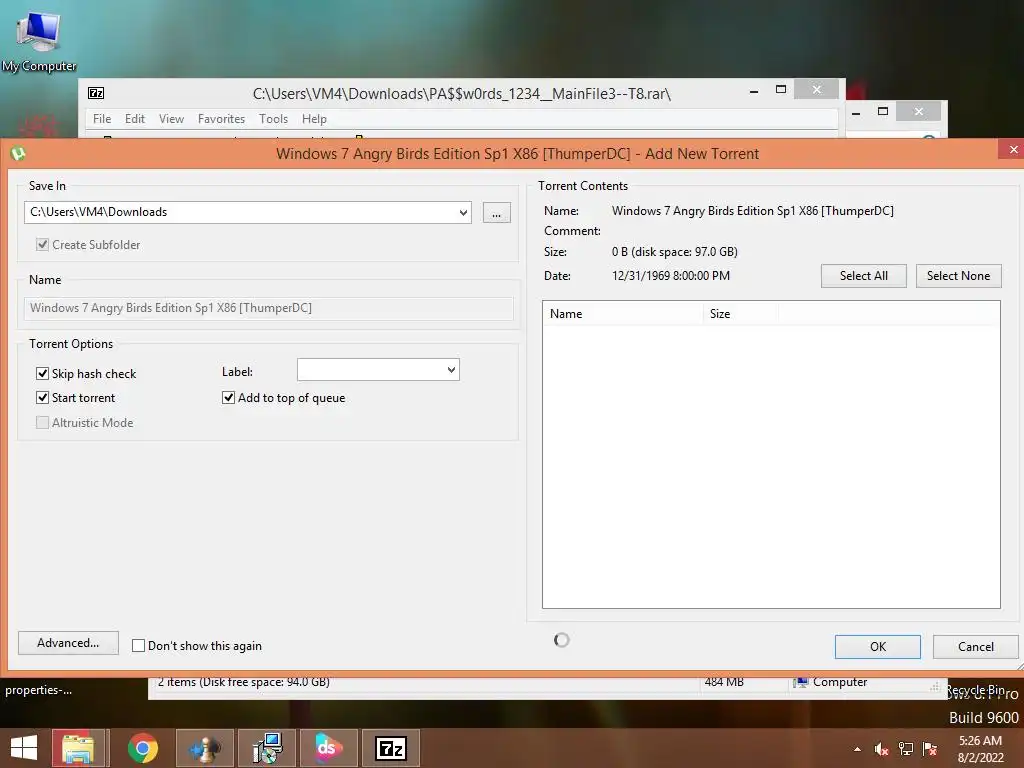Open the network computers taskbar app
The height and width of the screenshot is (768, 1024).
point(267,748)
